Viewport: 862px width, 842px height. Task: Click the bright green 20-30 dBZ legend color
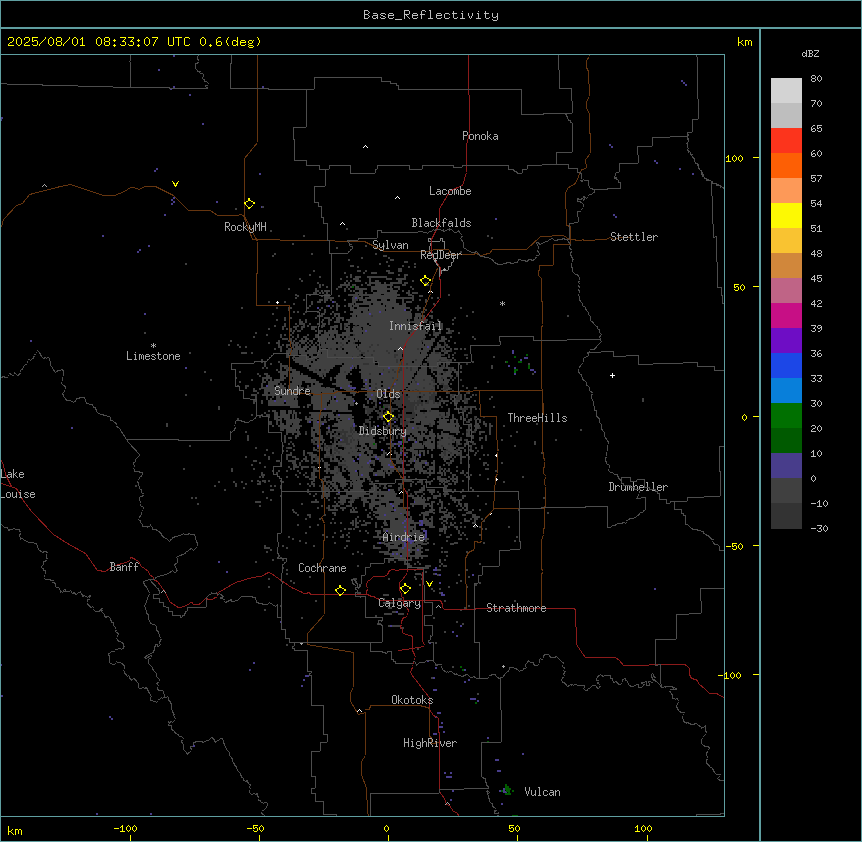tap(786, 416)
